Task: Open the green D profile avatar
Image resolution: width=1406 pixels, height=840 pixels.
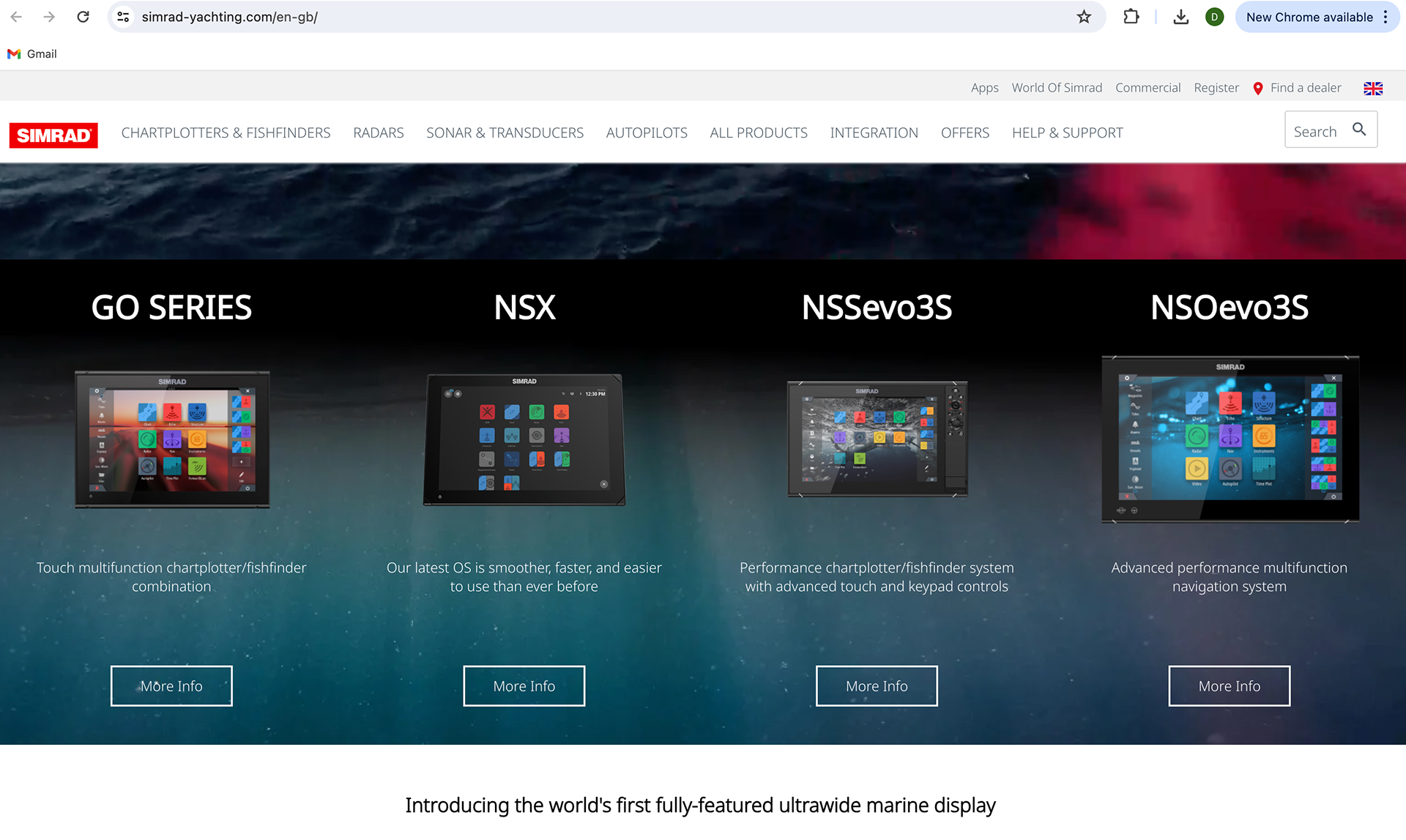Action: point(1214,17)
